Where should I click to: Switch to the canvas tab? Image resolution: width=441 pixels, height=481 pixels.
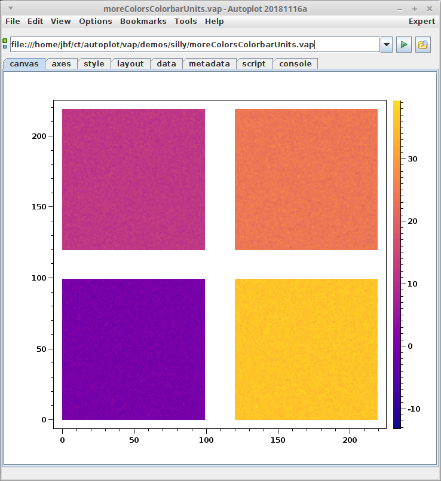24,64
